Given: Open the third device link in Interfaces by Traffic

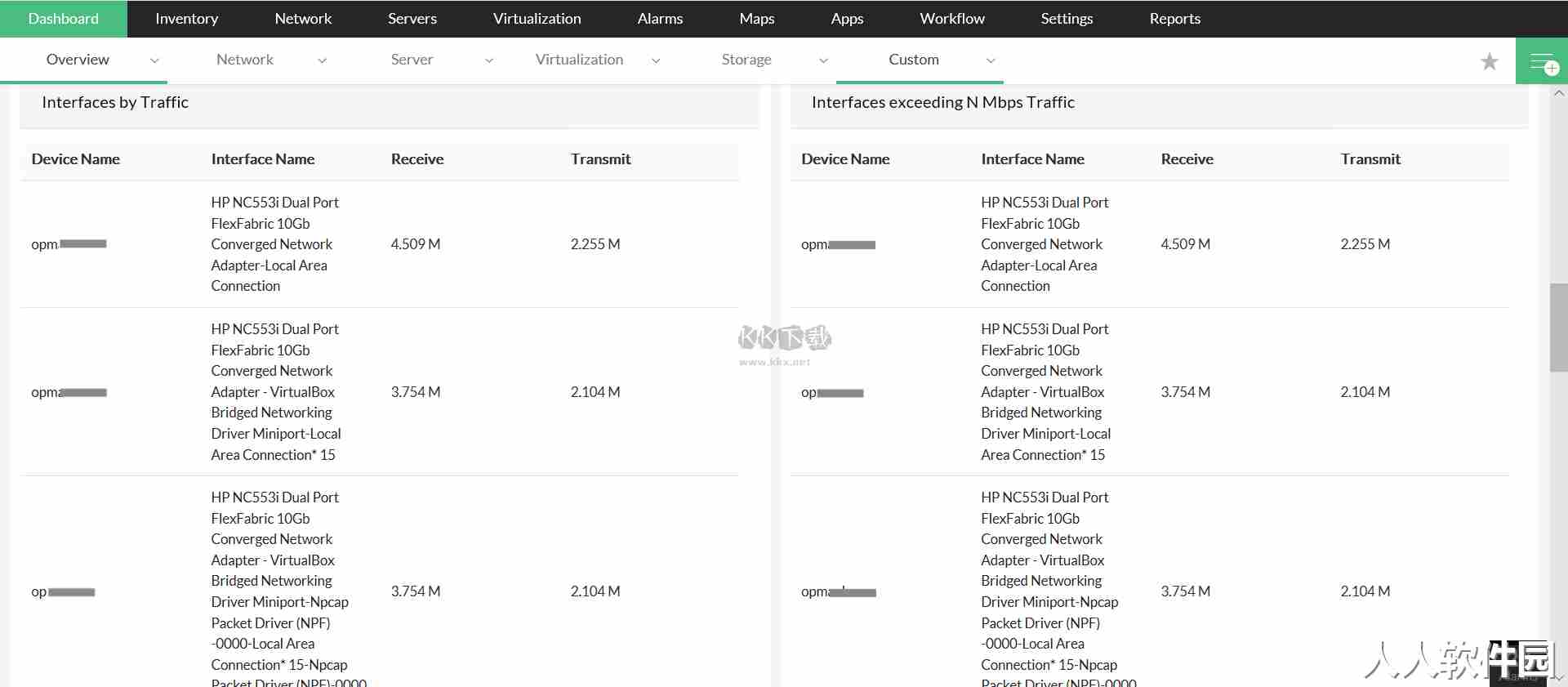Looking at the screenshot, I should [63, 592].
